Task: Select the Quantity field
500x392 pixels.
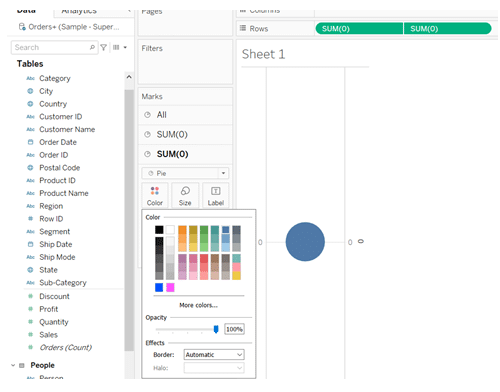Action: pos(54,322)
